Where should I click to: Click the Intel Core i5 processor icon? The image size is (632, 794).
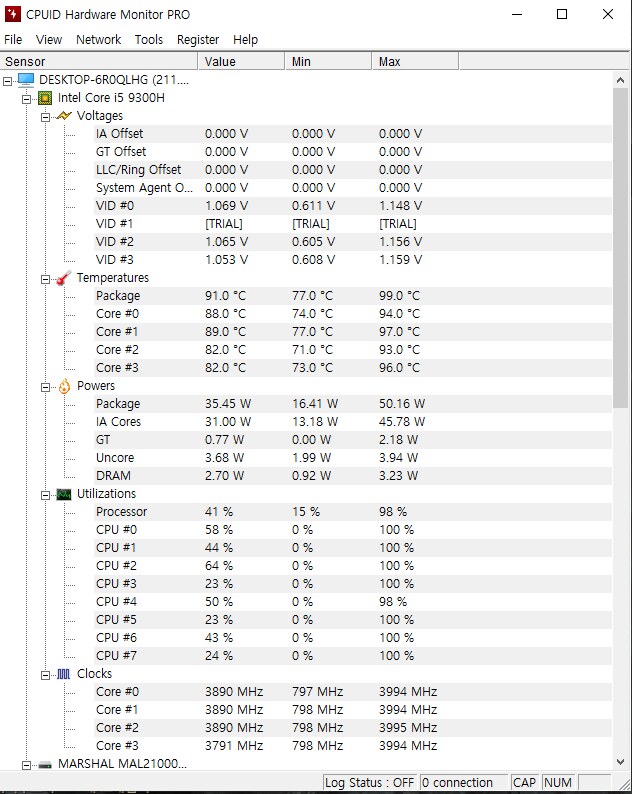coord(44,98)
